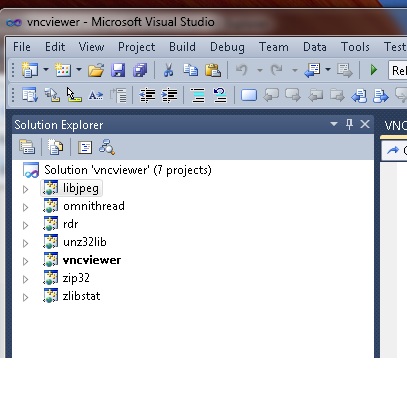Click the Save All icon
Viewport: 407px width, 413px height.
click(x=140, y=70)
